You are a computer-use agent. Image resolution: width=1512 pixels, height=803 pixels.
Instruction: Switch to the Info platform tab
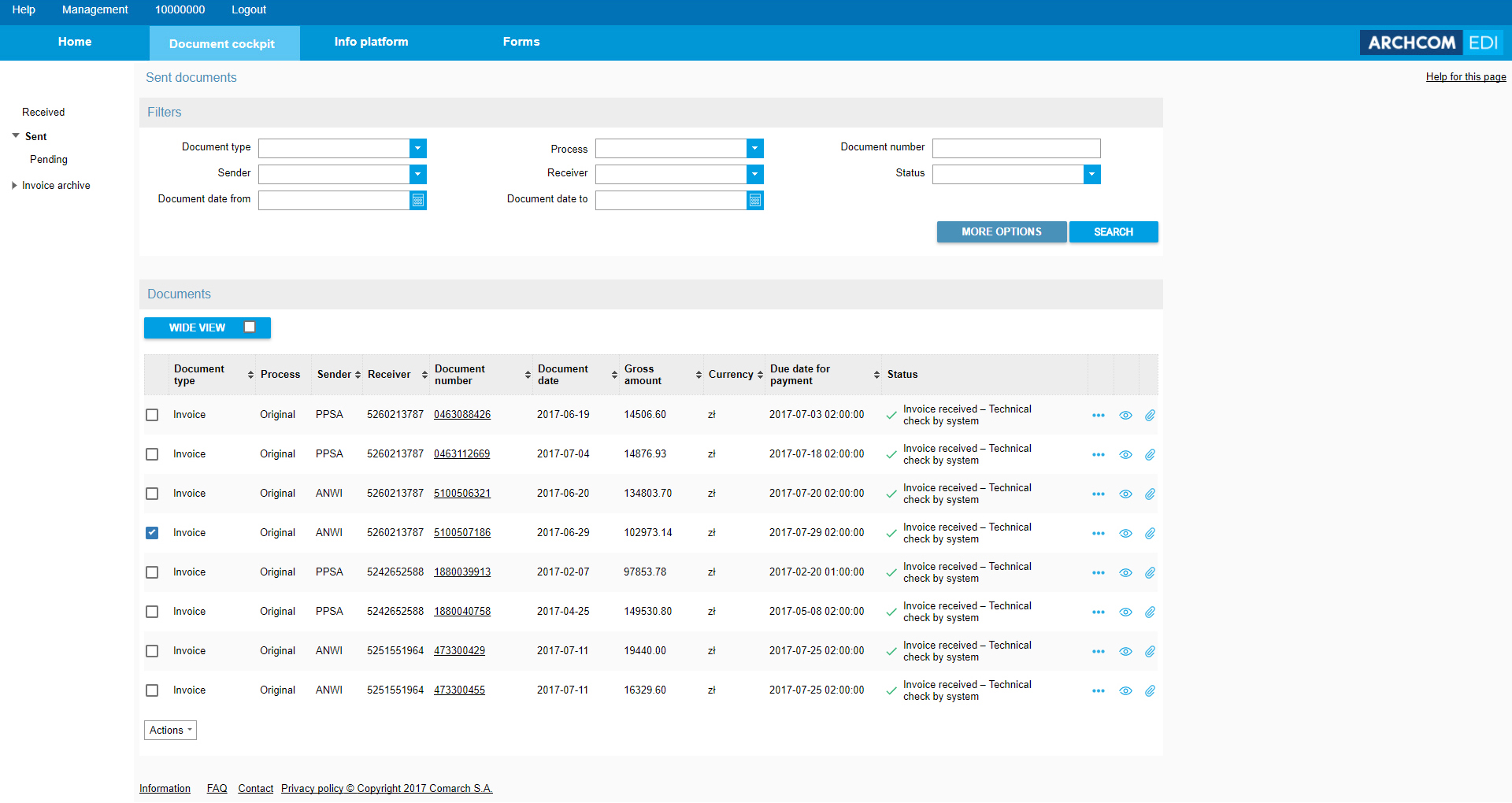[x=371, y=42]
